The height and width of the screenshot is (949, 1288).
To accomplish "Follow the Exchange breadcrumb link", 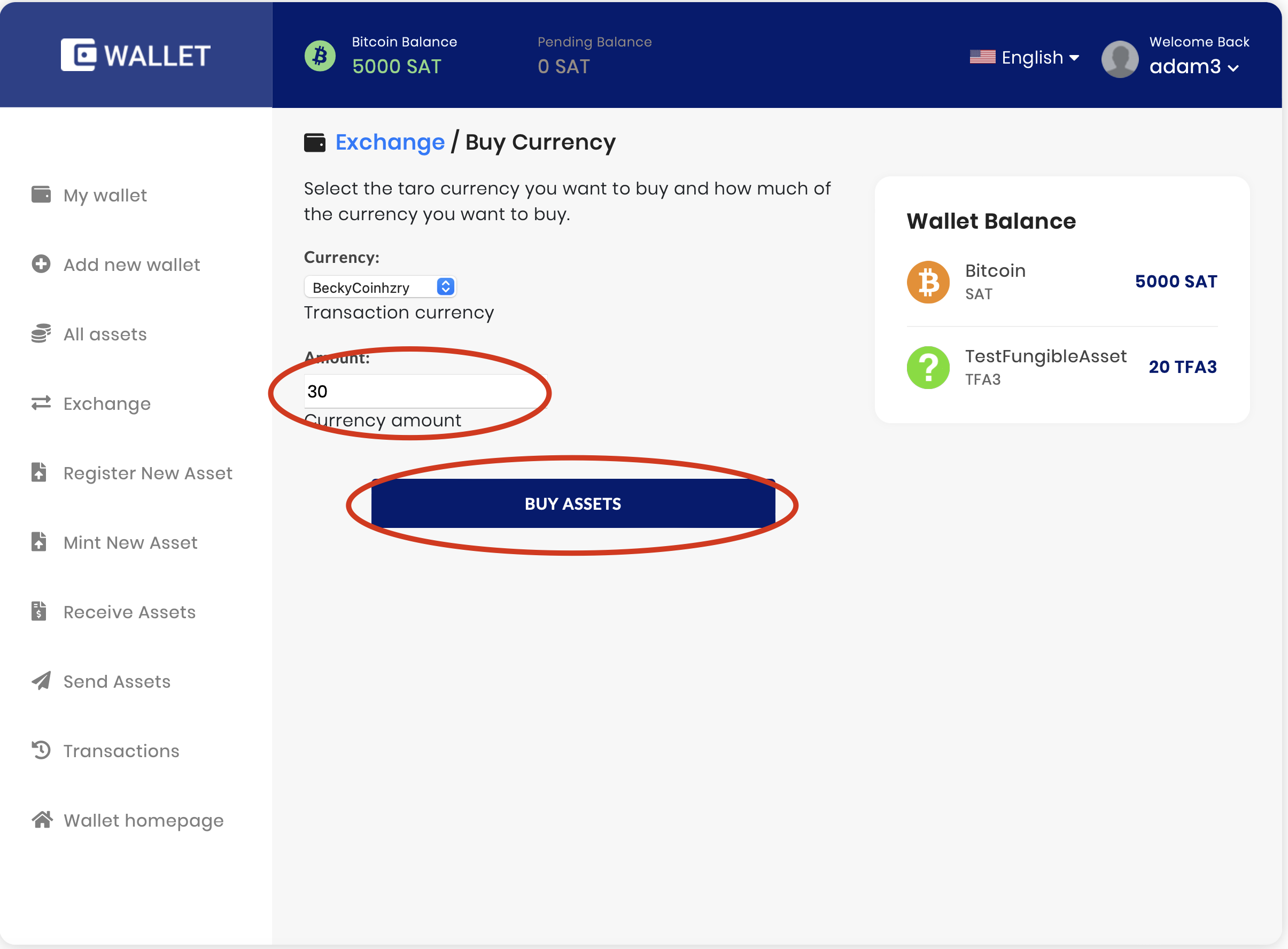I will (x=390, y=142).
